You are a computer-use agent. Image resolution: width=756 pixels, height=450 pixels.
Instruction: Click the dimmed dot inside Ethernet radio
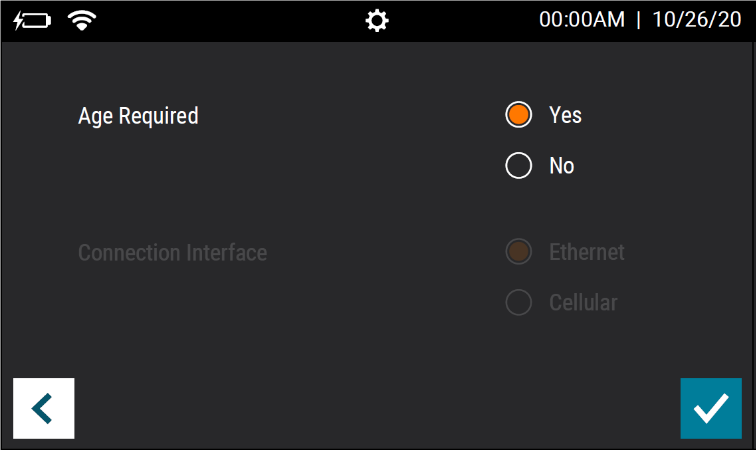pos(519,252)
